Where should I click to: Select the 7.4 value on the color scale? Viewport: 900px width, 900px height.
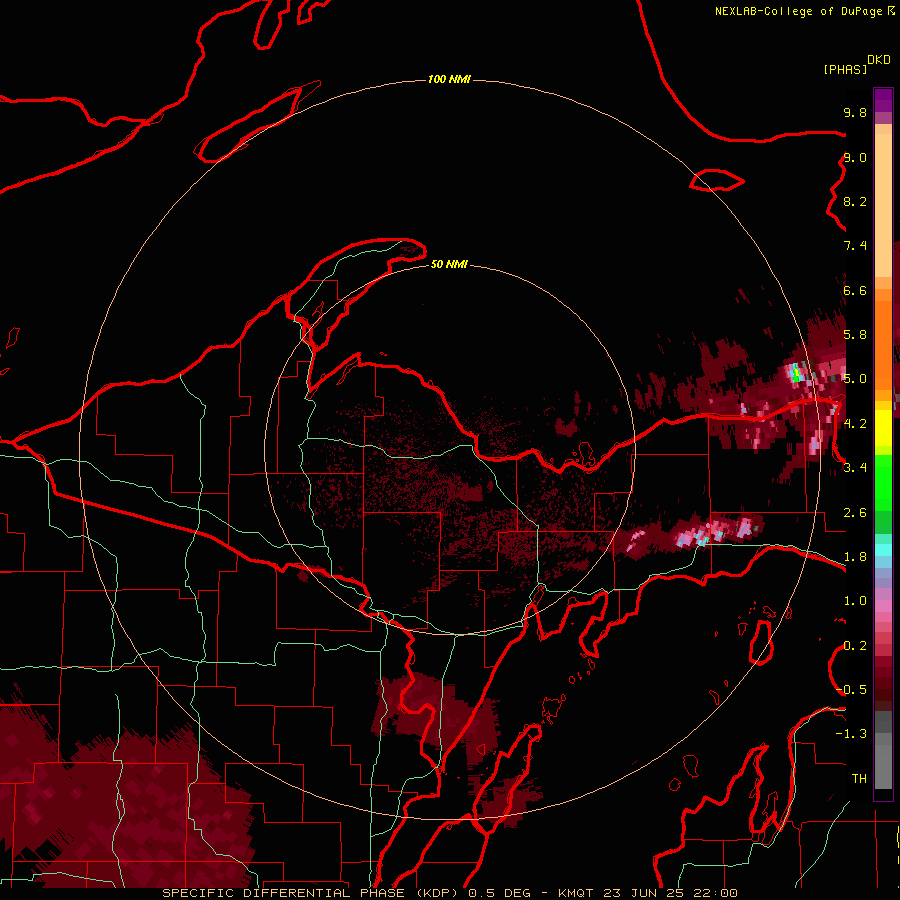(x=855, y=246)
